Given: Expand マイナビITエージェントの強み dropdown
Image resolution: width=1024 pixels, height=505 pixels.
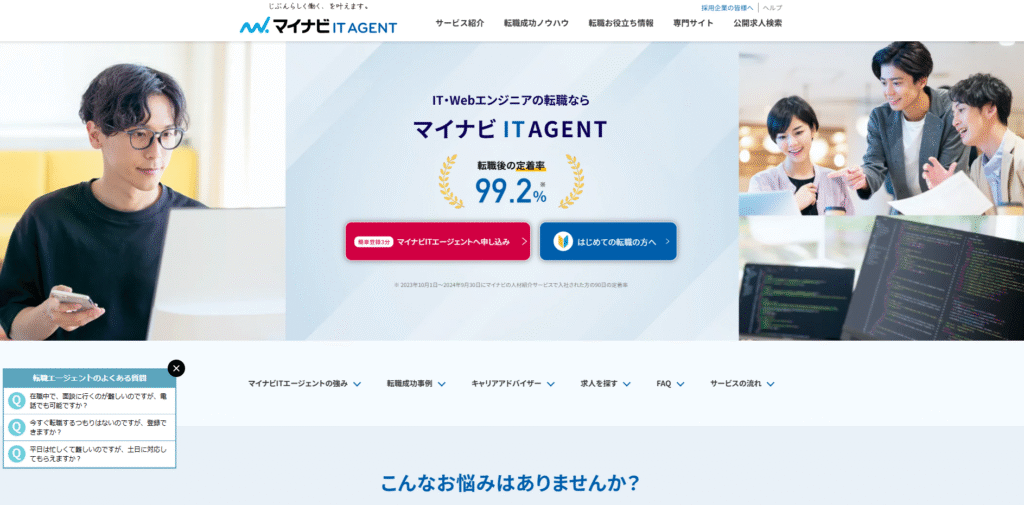Looking at the screenshot, I should point(357,384).
